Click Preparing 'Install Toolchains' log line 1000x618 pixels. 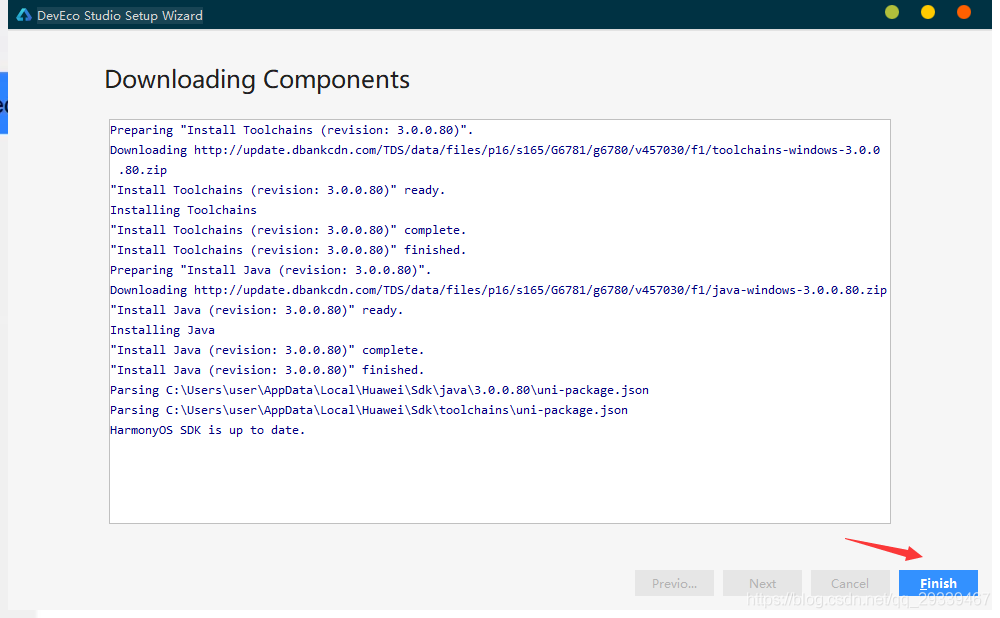[291, 130]
